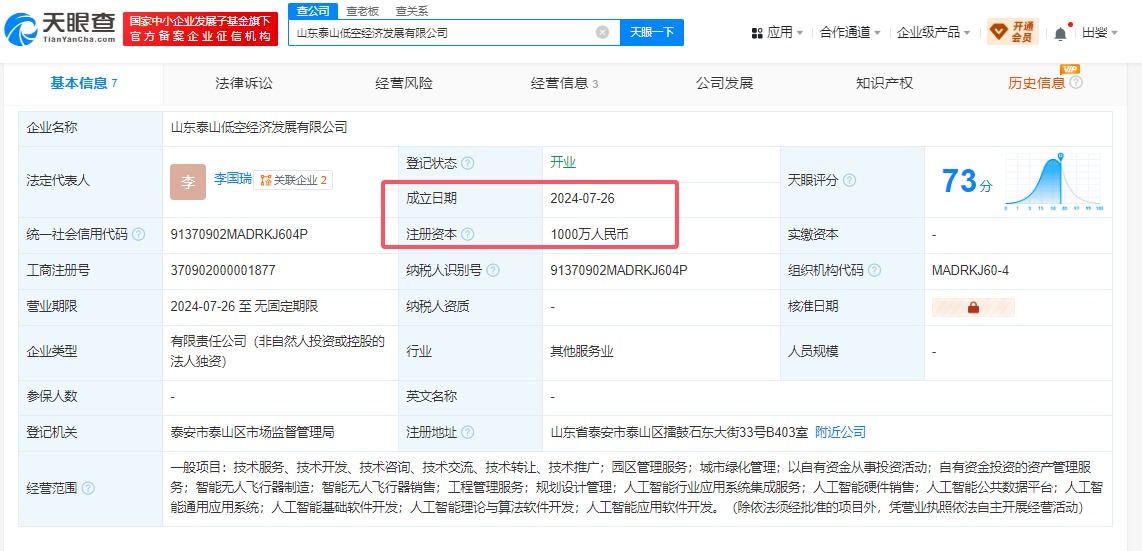Click the locked 核准日期 lock icon

point(973,307)
